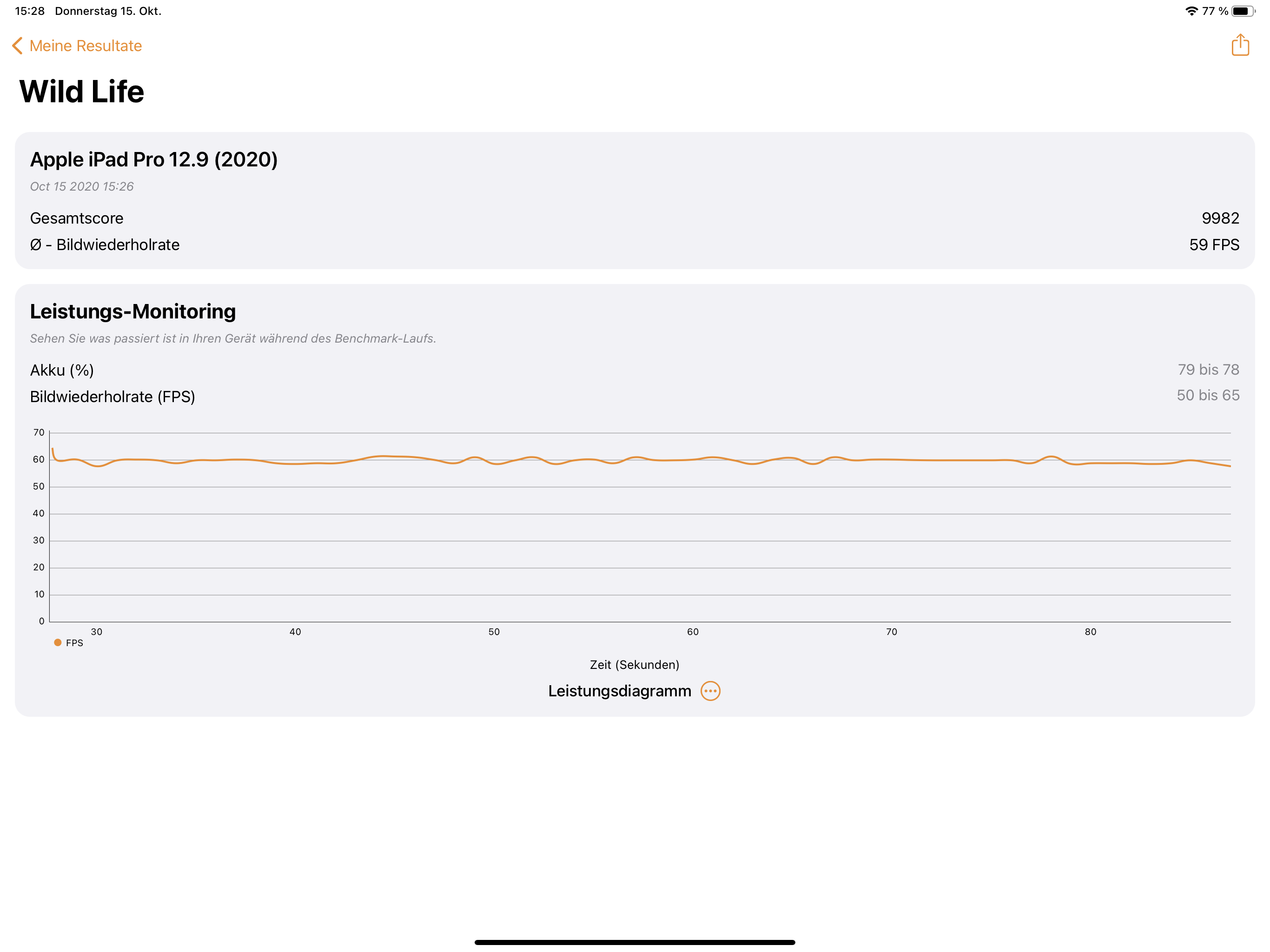
Task: Select the Ø - Bildwiederholrate row
Action: click(635, 245)
